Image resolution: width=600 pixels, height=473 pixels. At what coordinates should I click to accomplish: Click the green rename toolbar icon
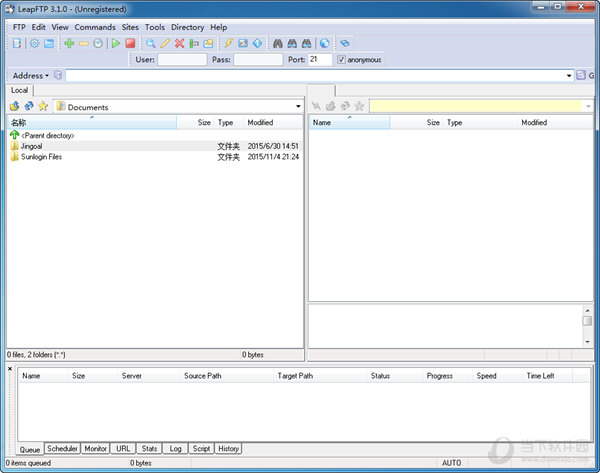[x=194, y=43]
